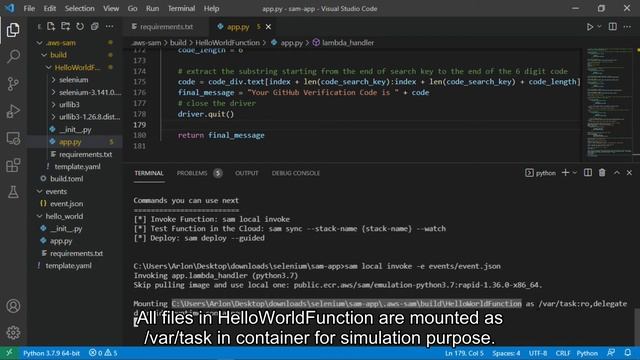This screenshot has width=640, height=360.
Task: Open template.yaml under build folder
Action: coord(77,167)
